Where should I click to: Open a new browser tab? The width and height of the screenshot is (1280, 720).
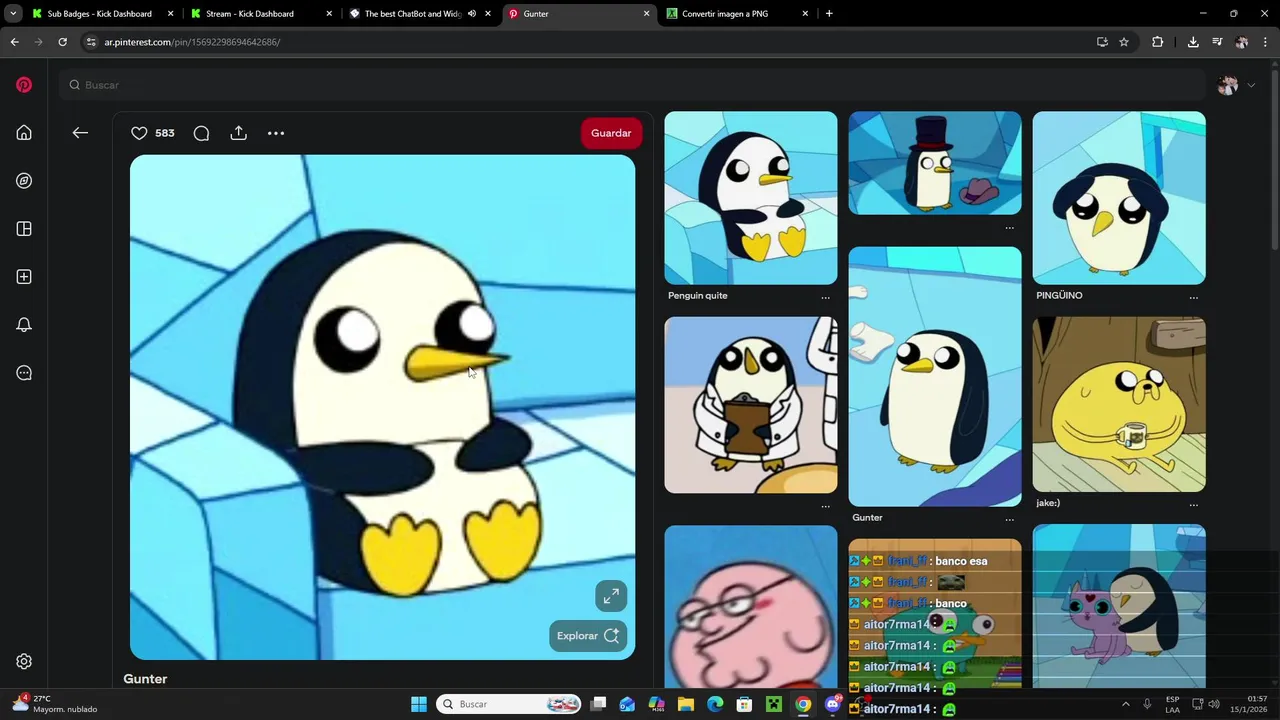(x=829, y=14)
